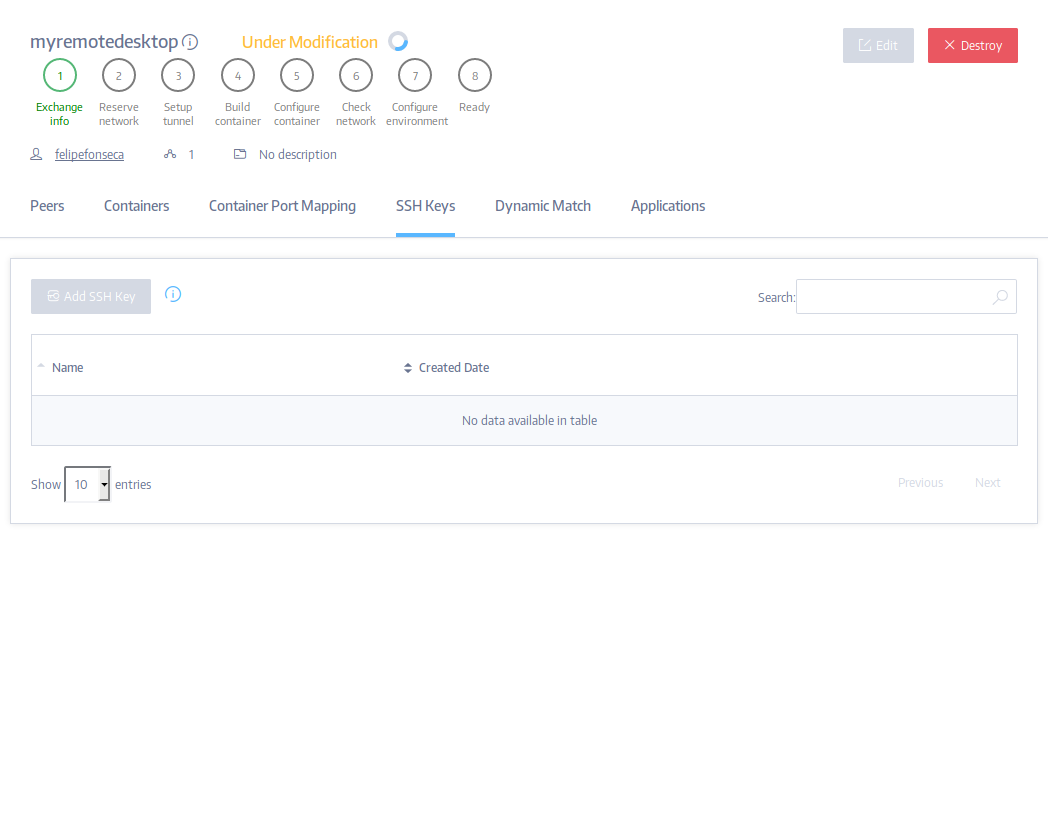Screen dimensions: 1048x840
Task: Click step 1 Exchange info circle
Action: point(60,76)
